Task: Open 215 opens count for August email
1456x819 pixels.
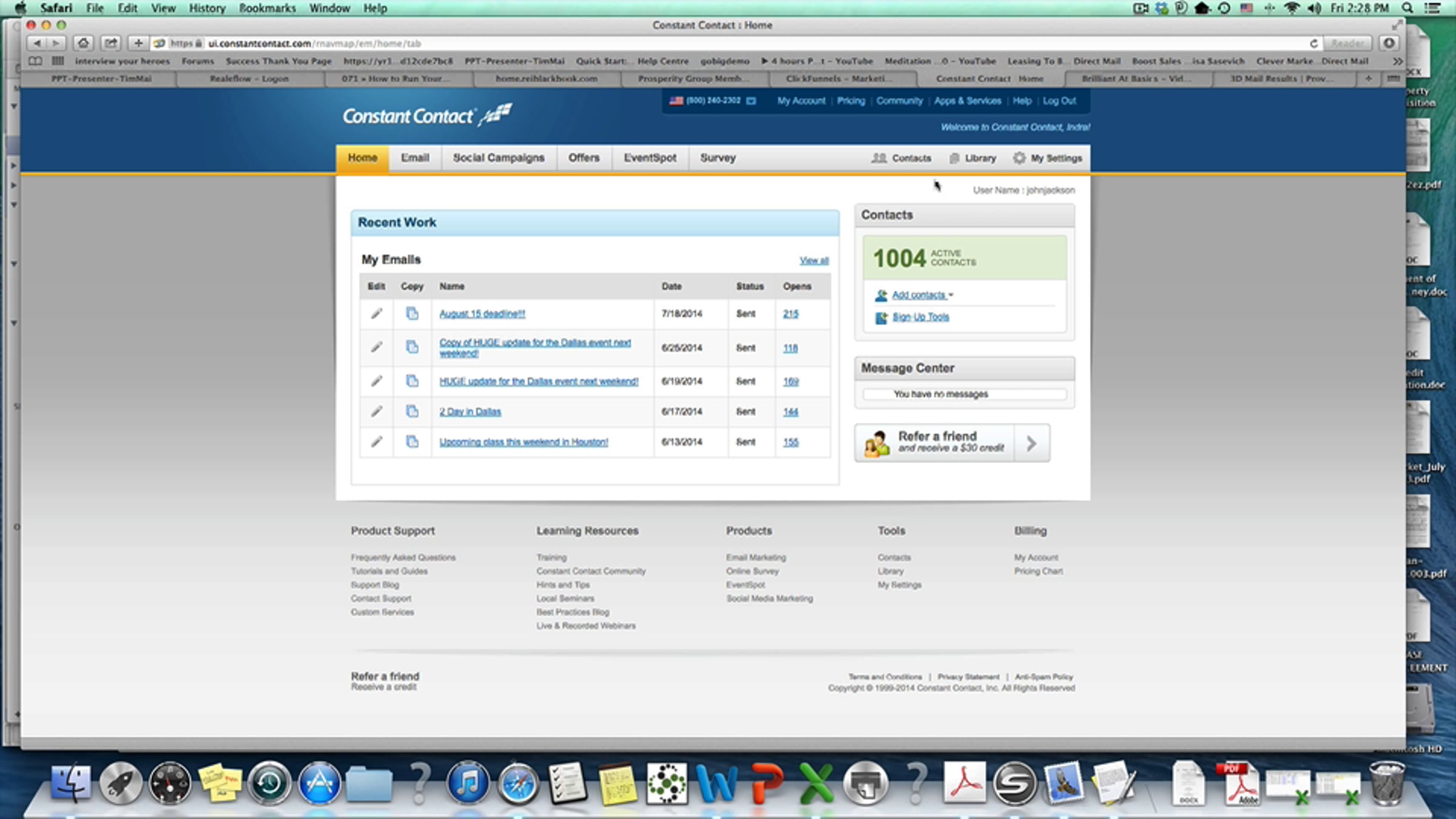Action: click(x=790, y=314)
